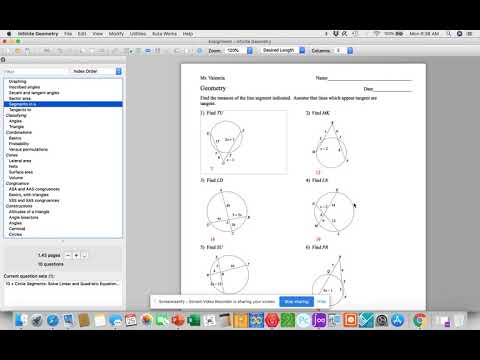Open the Kuta Works menu
The height and width of the screenshot is (360, 480).
164,34
